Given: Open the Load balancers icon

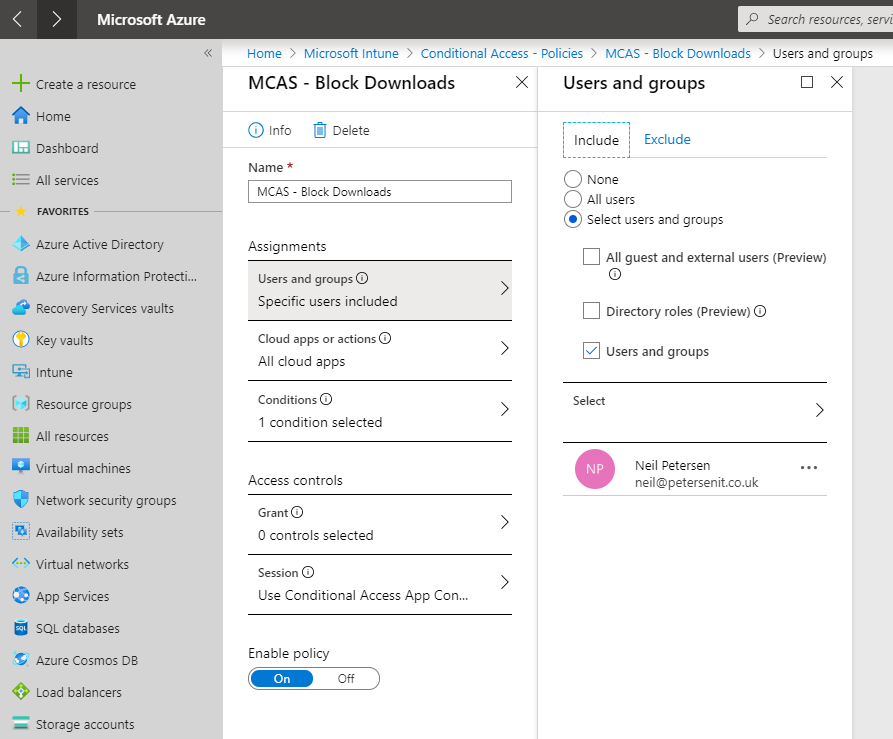Looking at the screenshot, I should (x=21, y=692).
